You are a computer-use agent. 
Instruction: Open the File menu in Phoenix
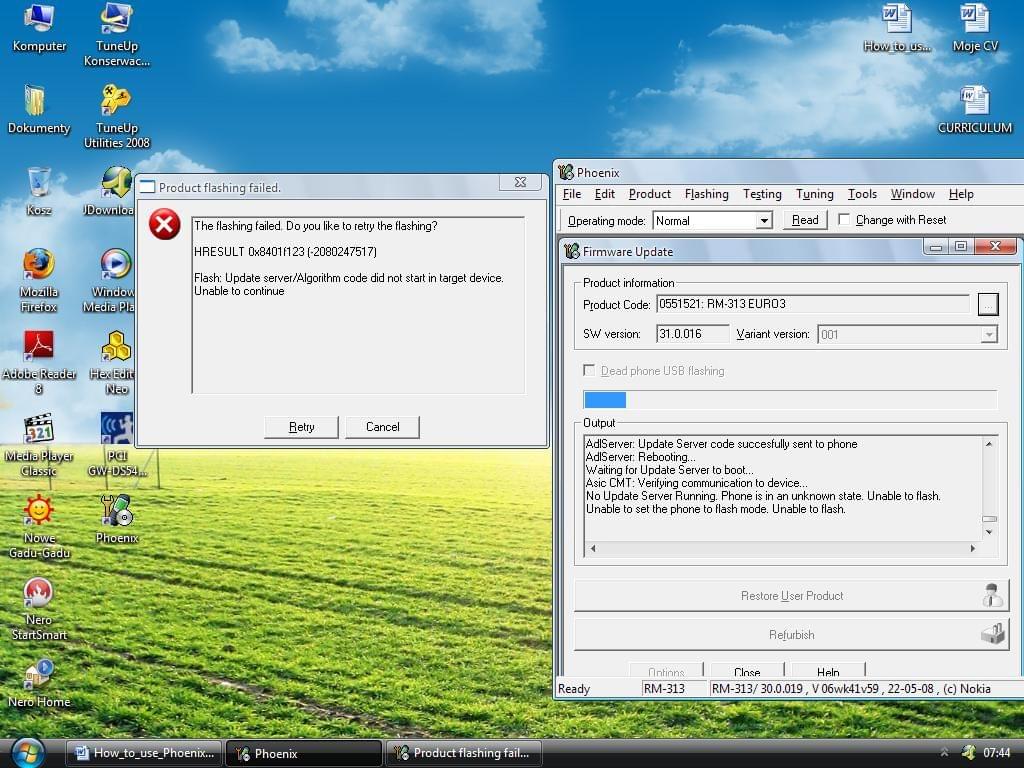(x=571, y=194)
